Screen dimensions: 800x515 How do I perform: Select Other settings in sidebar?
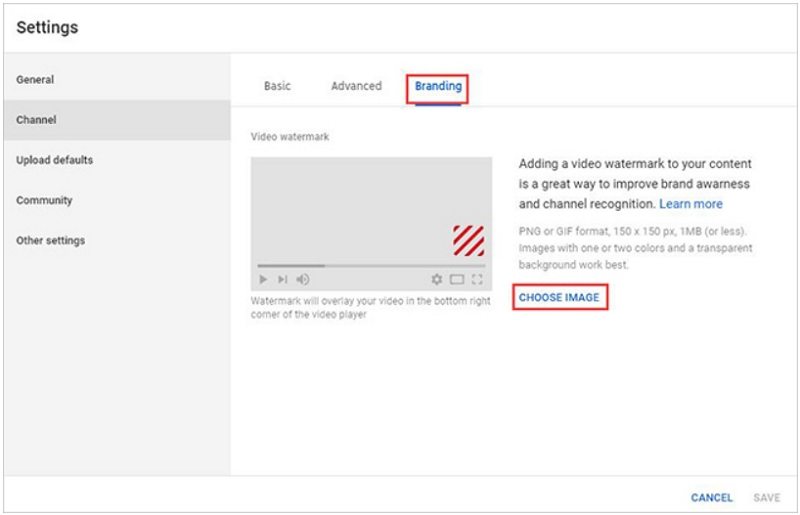click(51, 241)
